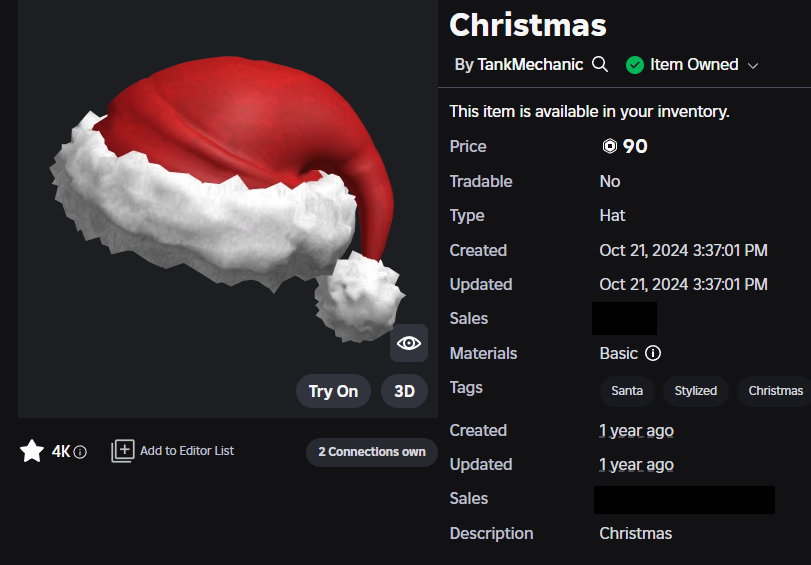This screenshot has height=565, width=811.
Task: Click the info icon beside 4K count
Action: 81,452
